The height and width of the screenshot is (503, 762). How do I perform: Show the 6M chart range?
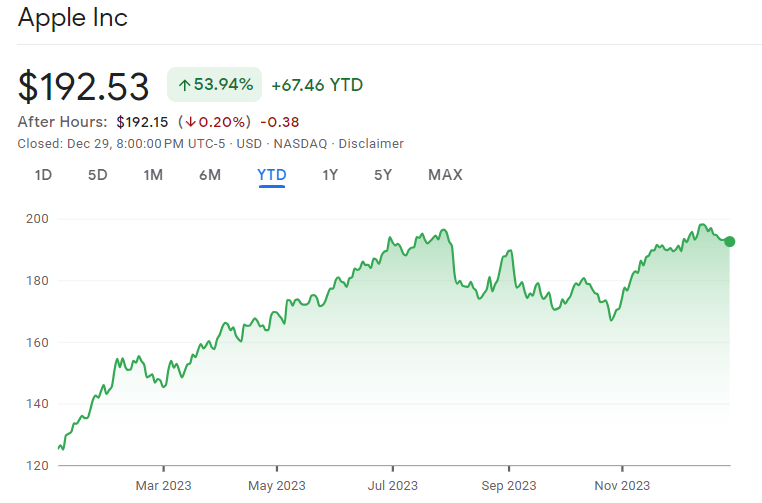click(x=210, y=175)
